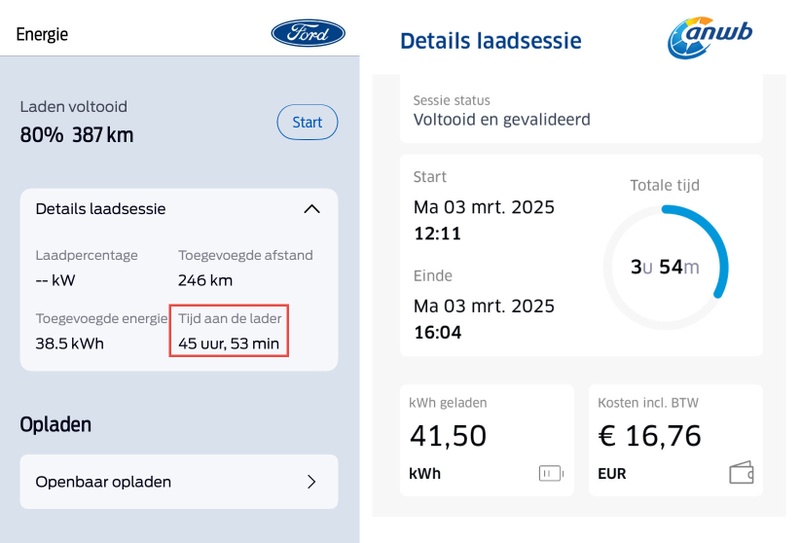Click the Sessie status card
The width and height of the screenshot is (800, 543).
pos(581,110)
